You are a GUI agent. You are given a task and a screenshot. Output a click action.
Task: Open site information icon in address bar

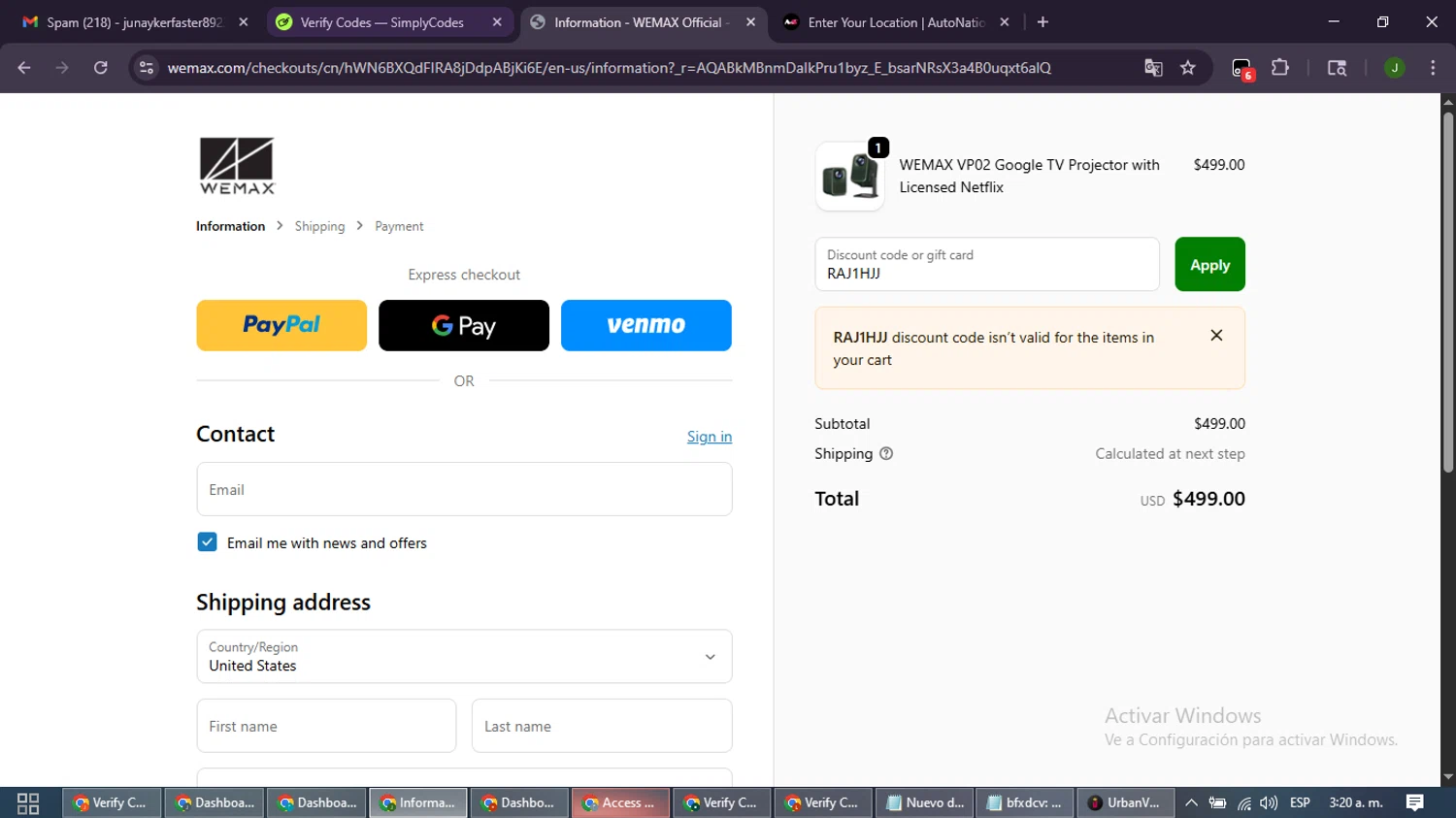coord(147,68)
